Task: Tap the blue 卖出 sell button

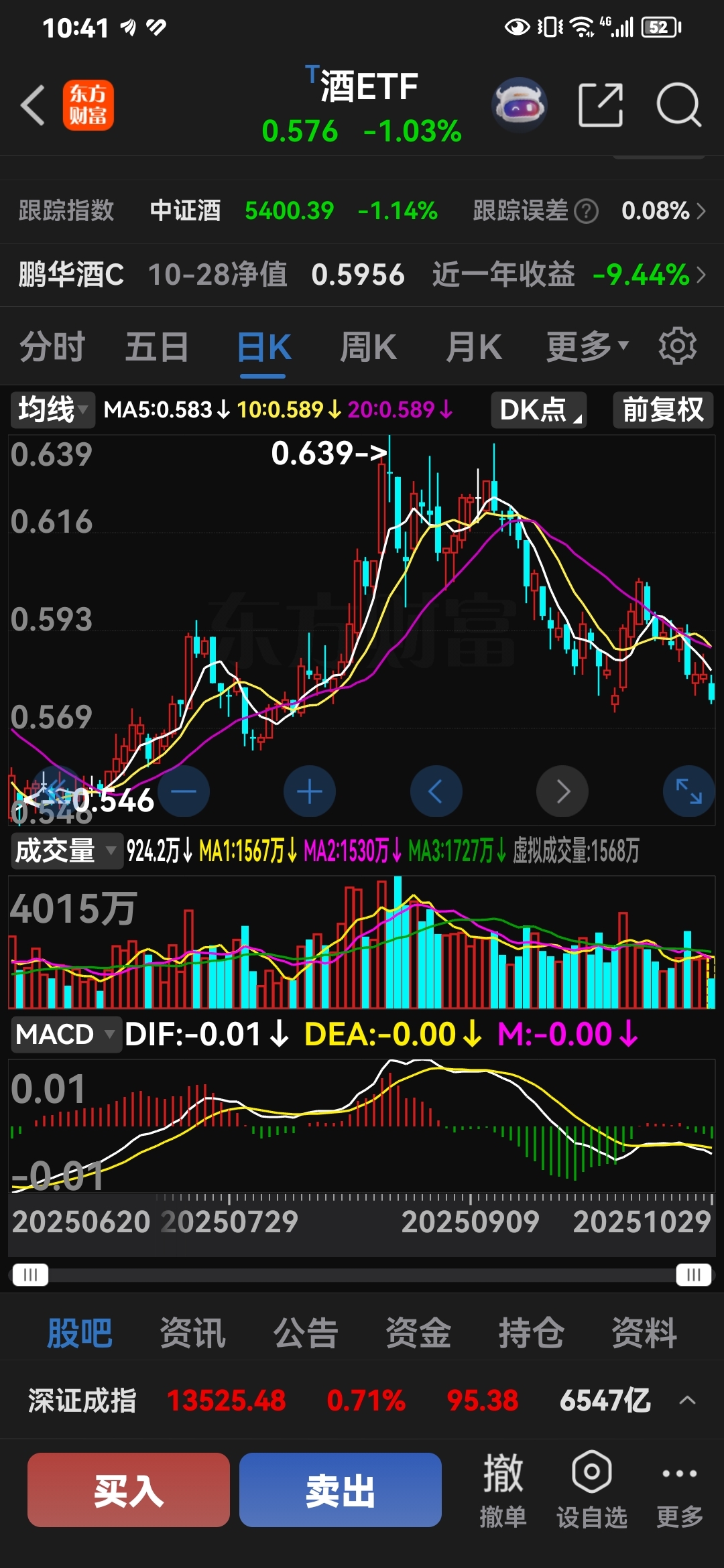Action: (341, 1490)
